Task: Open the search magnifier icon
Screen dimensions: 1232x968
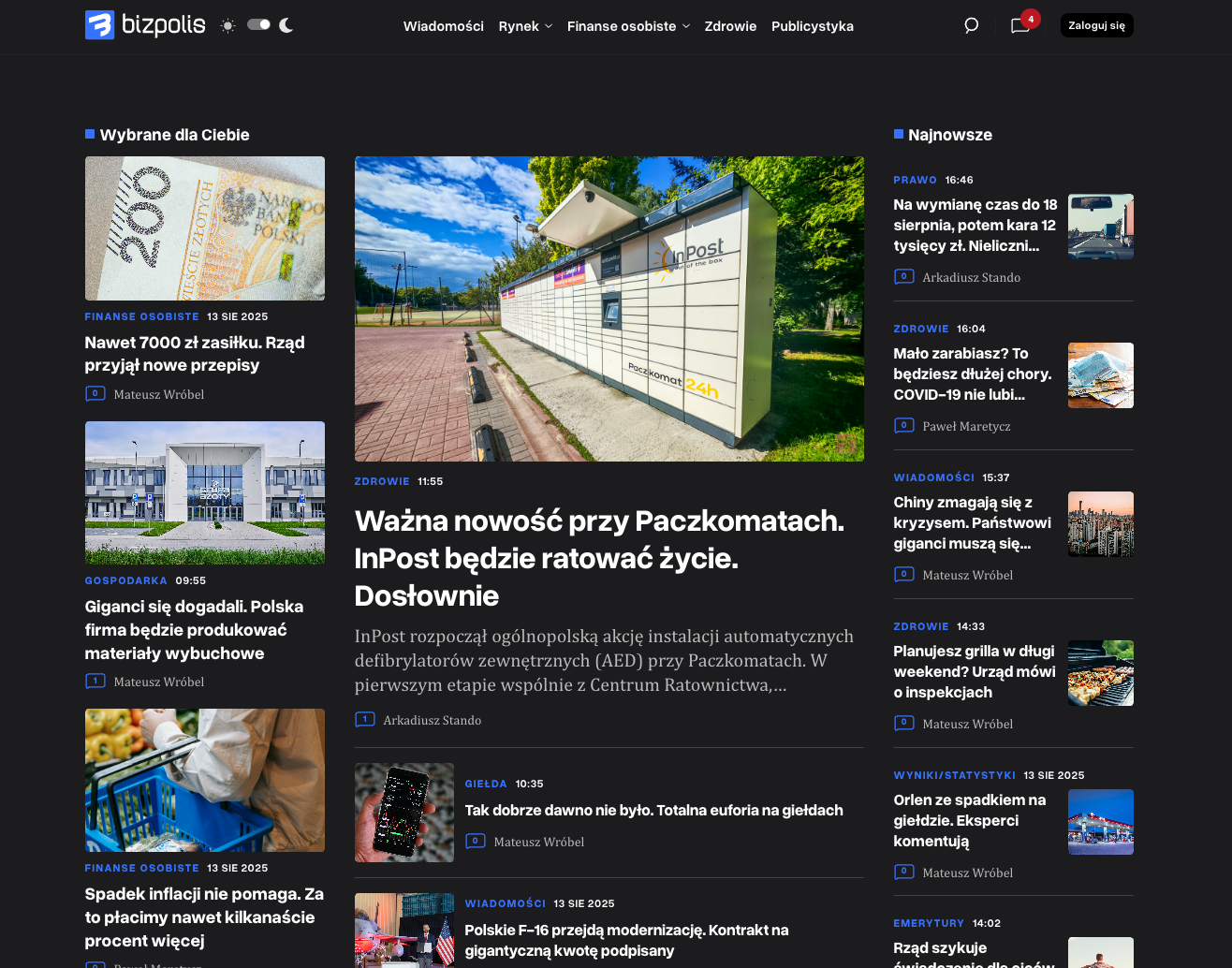Action: (972, 25)
